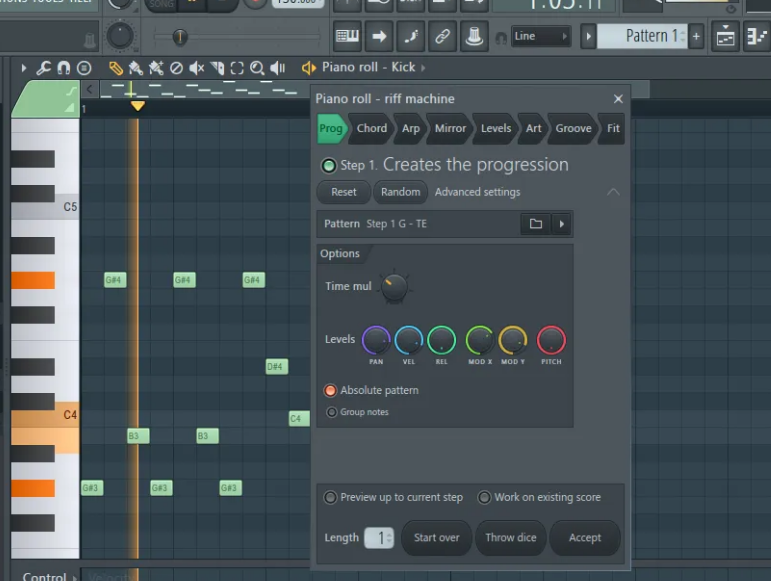Select the Zoom magnifier tool
771x581 pixels.
[257, 68]
